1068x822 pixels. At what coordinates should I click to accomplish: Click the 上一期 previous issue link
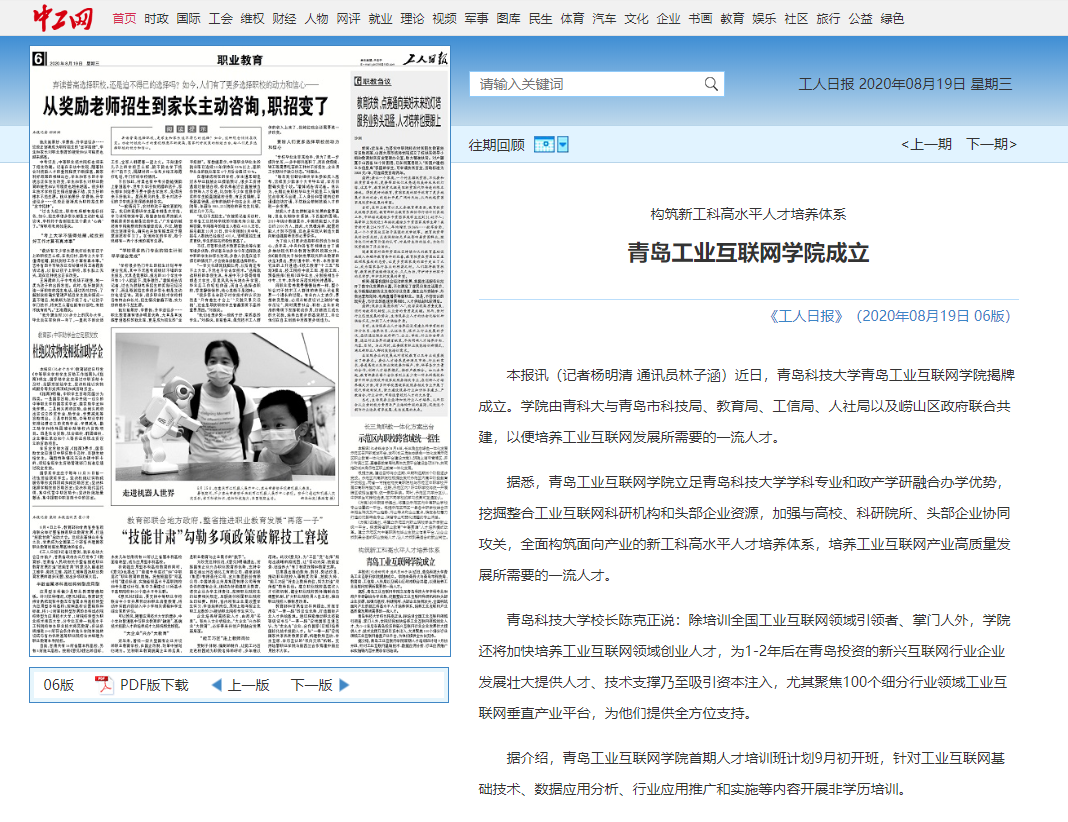point(925,144)
